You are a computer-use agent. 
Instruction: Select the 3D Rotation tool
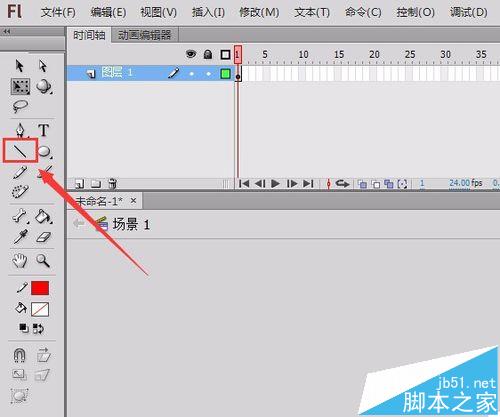44,86
